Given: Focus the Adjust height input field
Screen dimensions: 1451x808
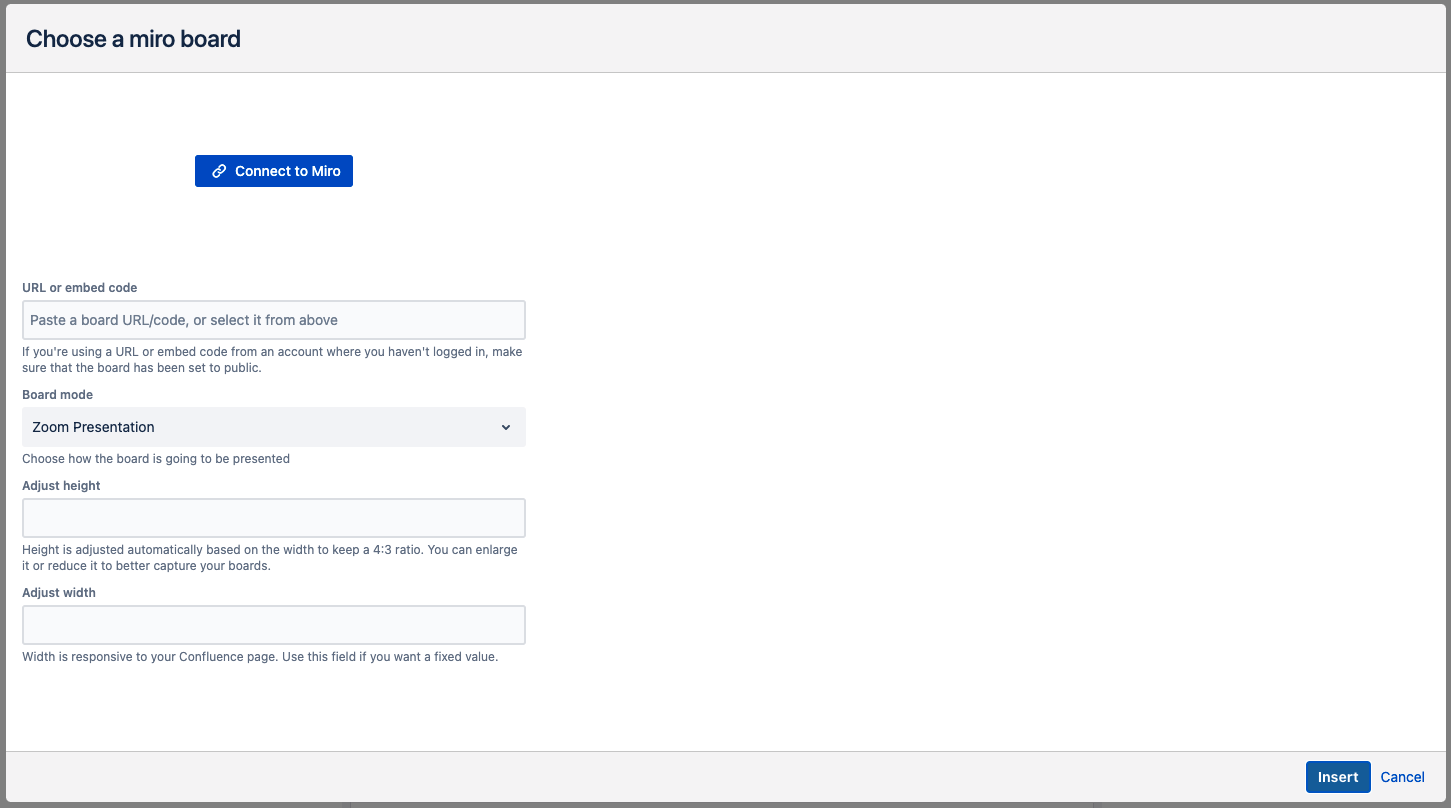Looking at the screenshot, I should [x=274, y=518].
